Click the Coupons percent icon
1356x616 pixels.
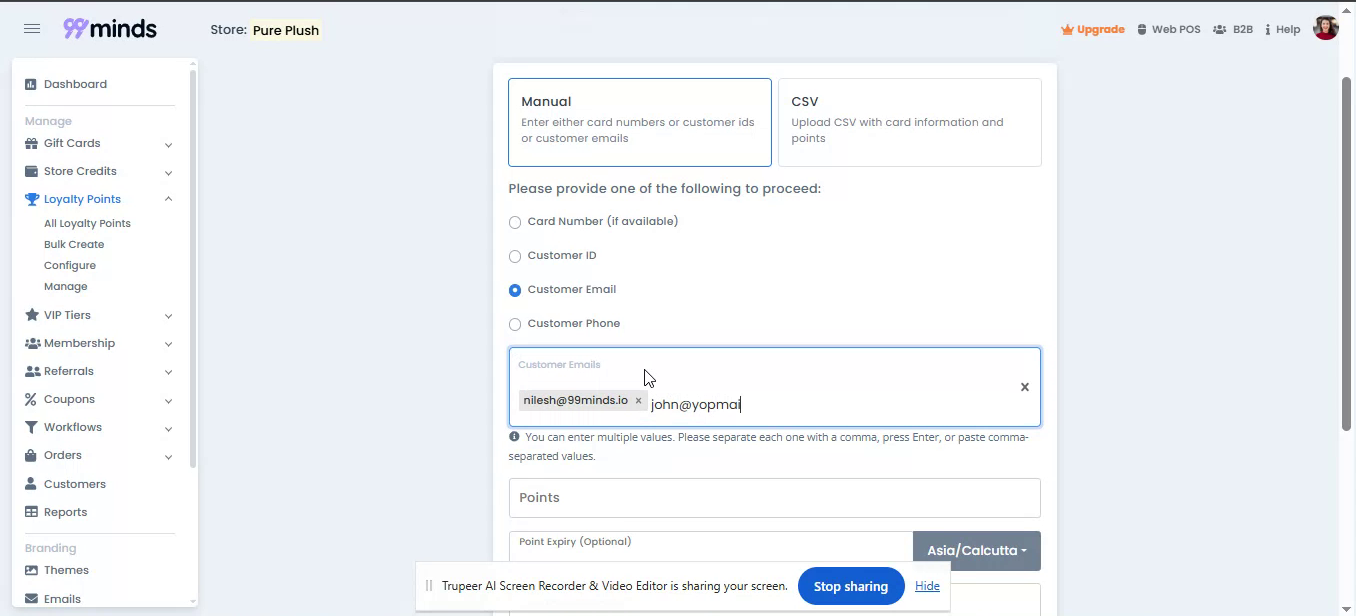[31, 399]
